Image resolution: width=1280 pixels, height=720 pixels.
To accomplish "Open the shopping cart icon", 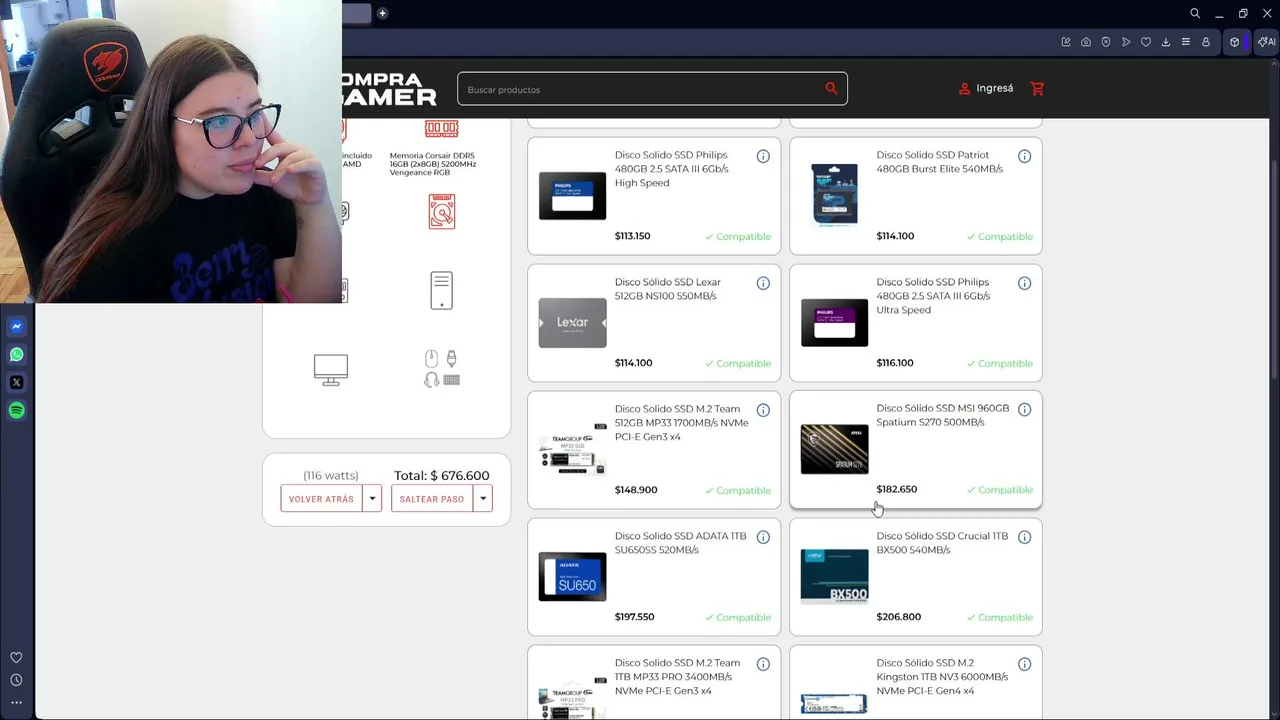I will pos(1037,88).
